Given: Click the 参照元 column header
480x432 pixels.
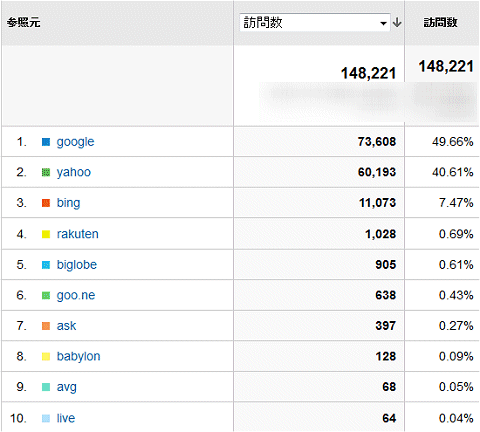Looking at the screenshot, I should coord(24,23).
